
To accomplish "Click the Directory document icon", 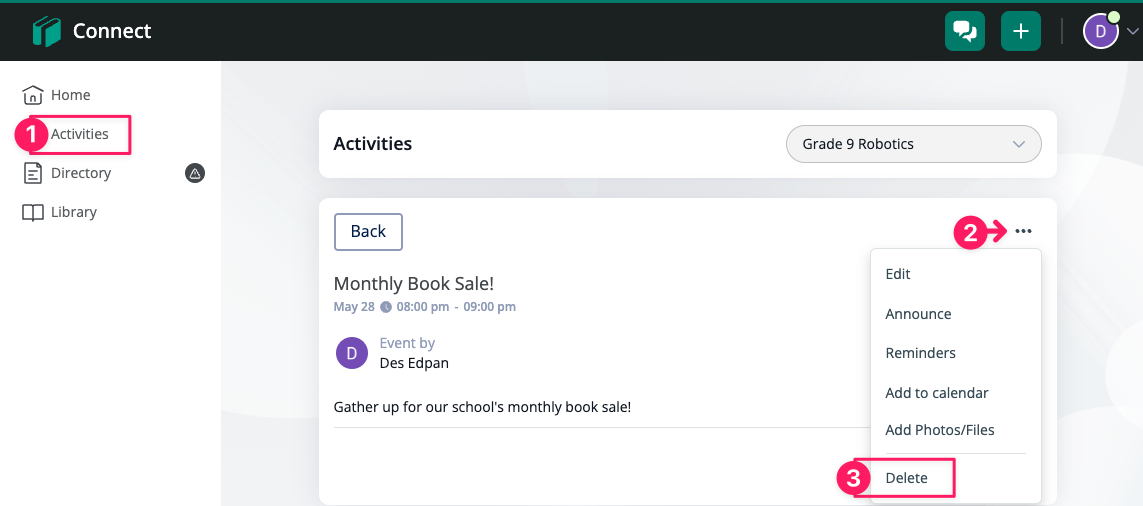I will pyautogui.click(x=33, y=173).
